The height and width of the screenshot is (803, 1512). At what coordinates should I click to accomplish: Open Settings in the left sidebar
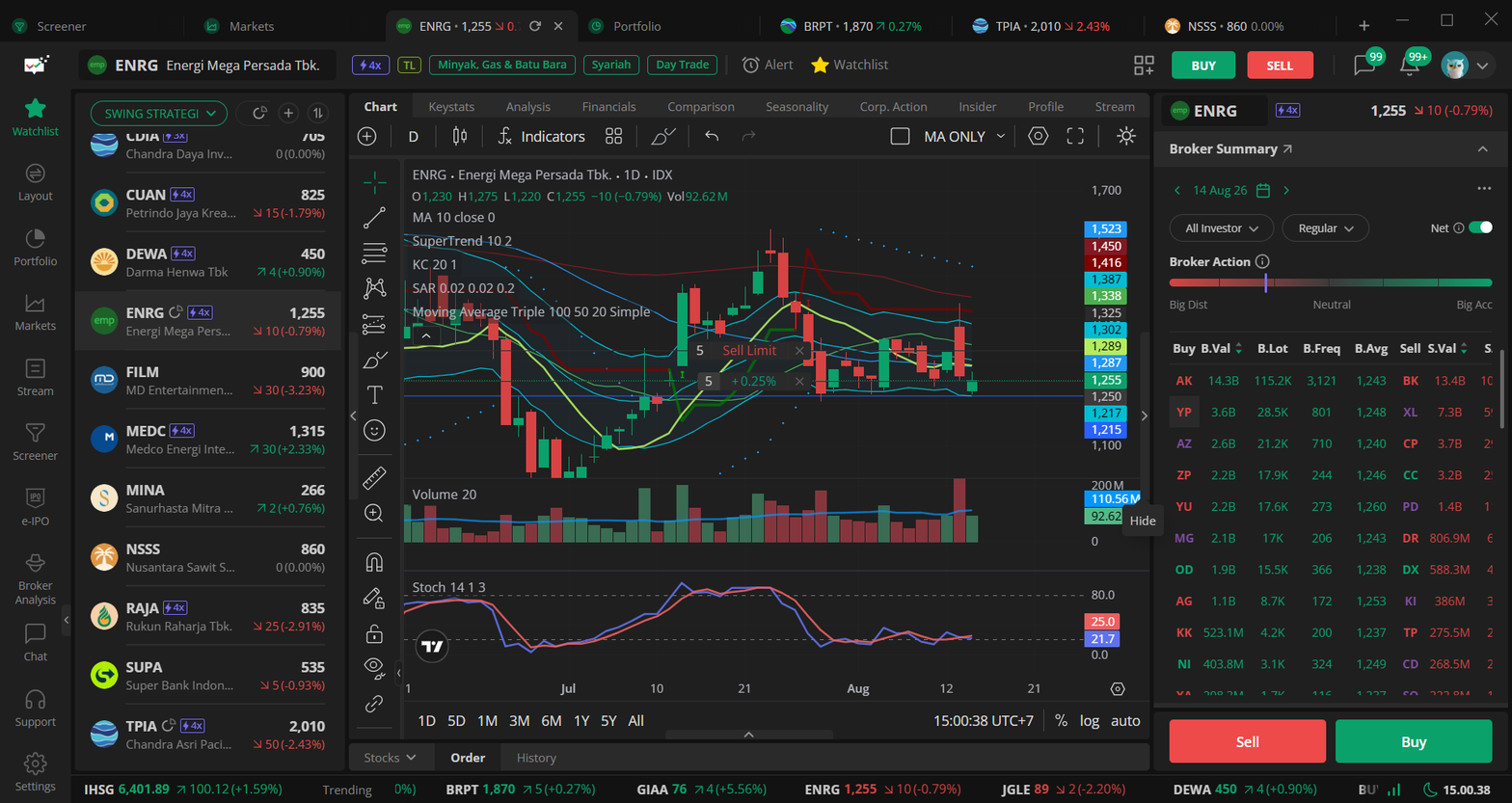click(36, 771)
